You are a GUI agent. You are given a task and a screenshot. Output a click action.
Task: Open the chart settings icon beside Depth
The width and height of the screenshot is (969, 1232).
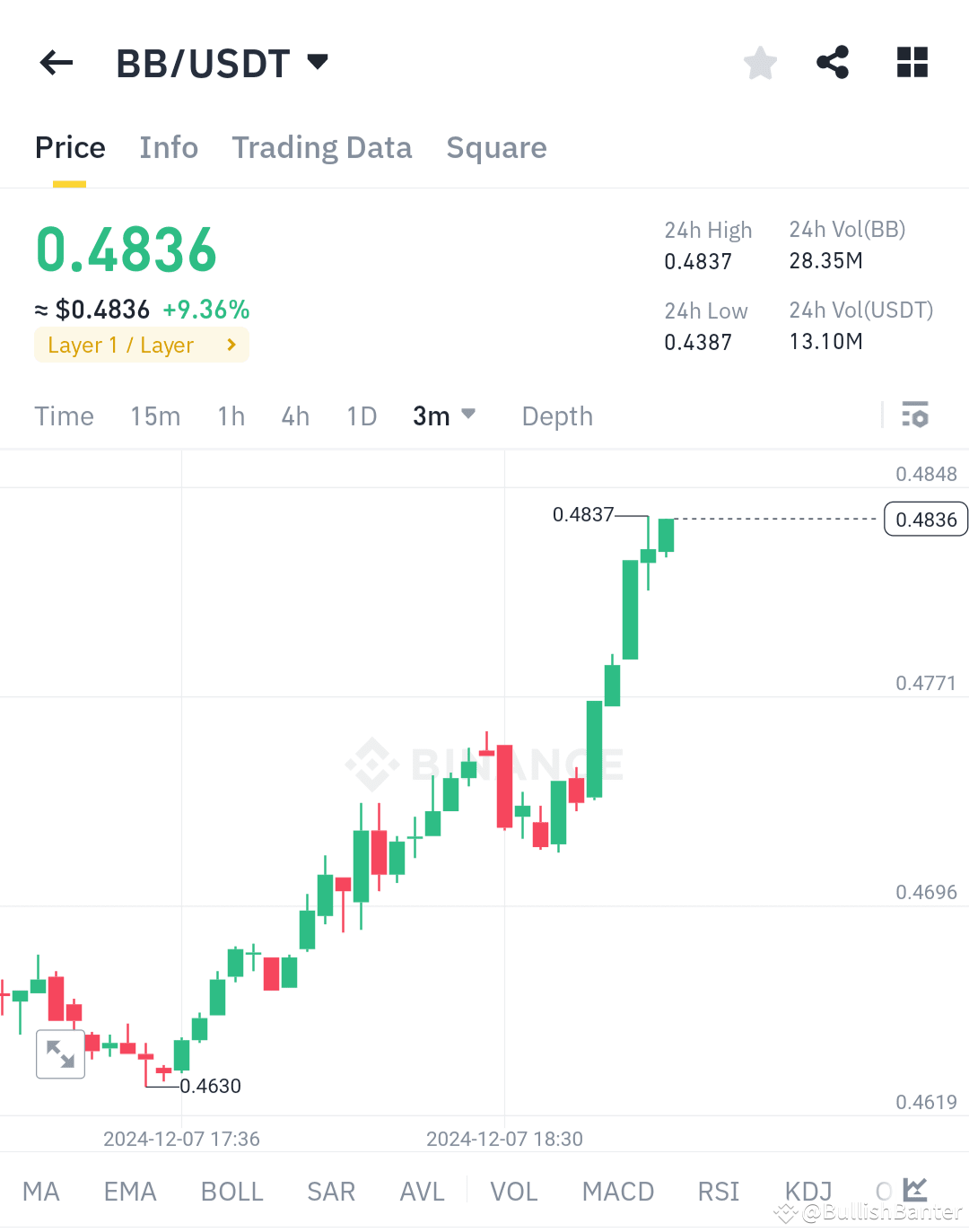tap(916, 415)
